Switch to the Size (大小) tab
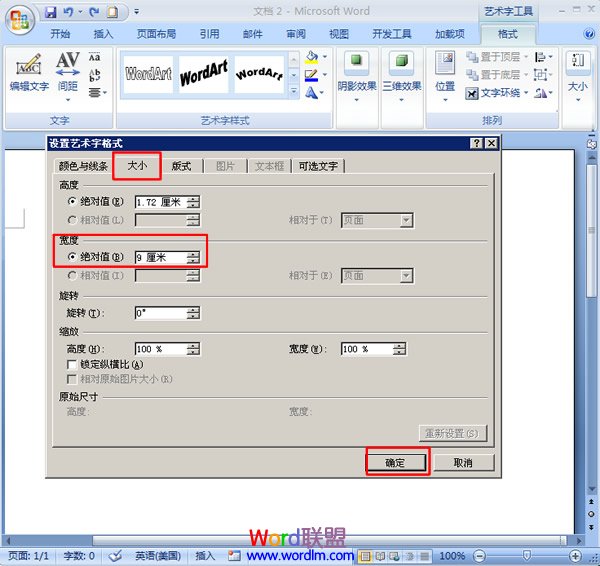This screenshot has width=600, height=566. point(137,165)
